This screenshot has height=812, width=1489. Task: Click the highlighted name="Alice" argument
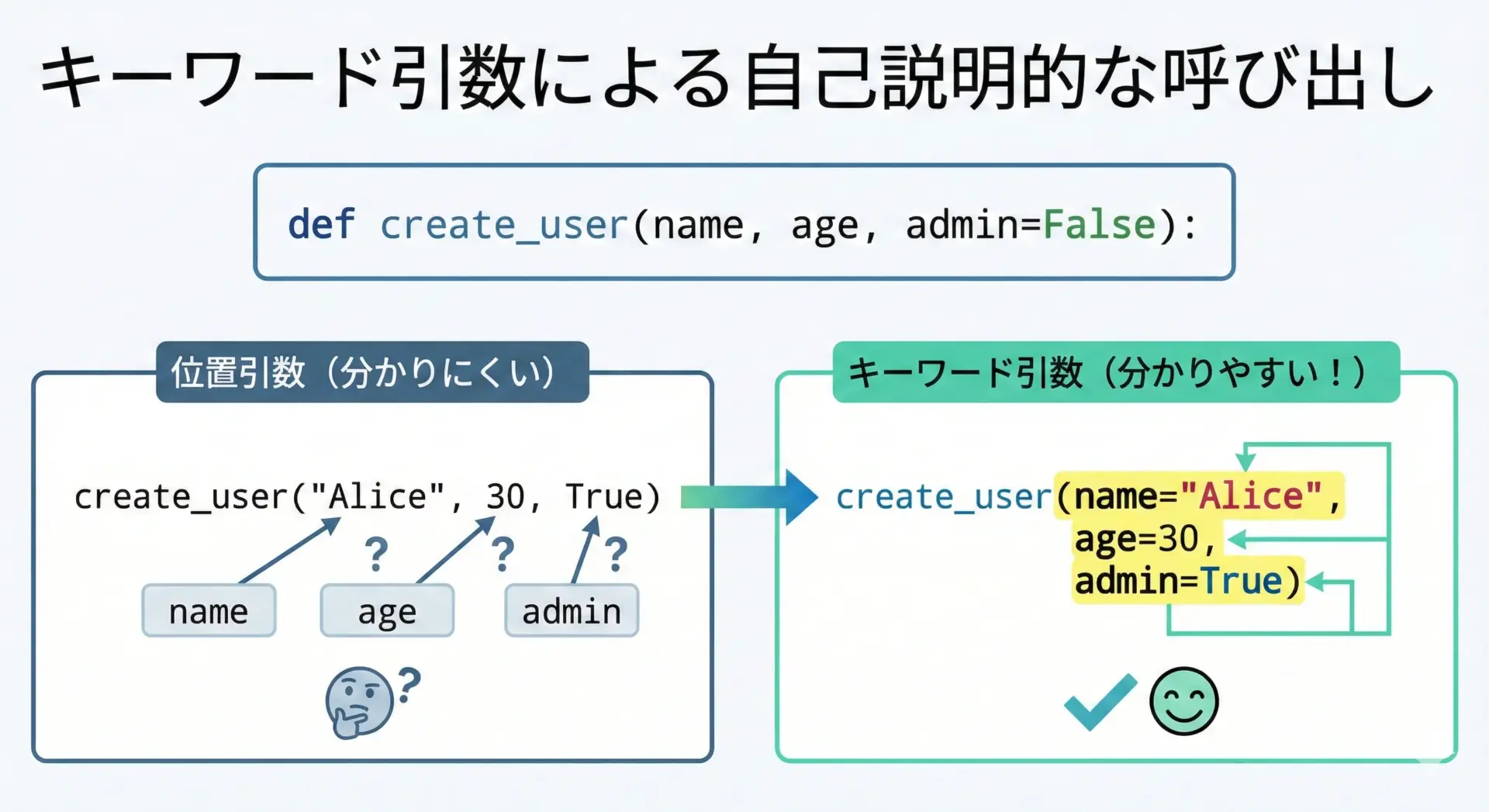pyautogui.click(x=1198, y=496)
